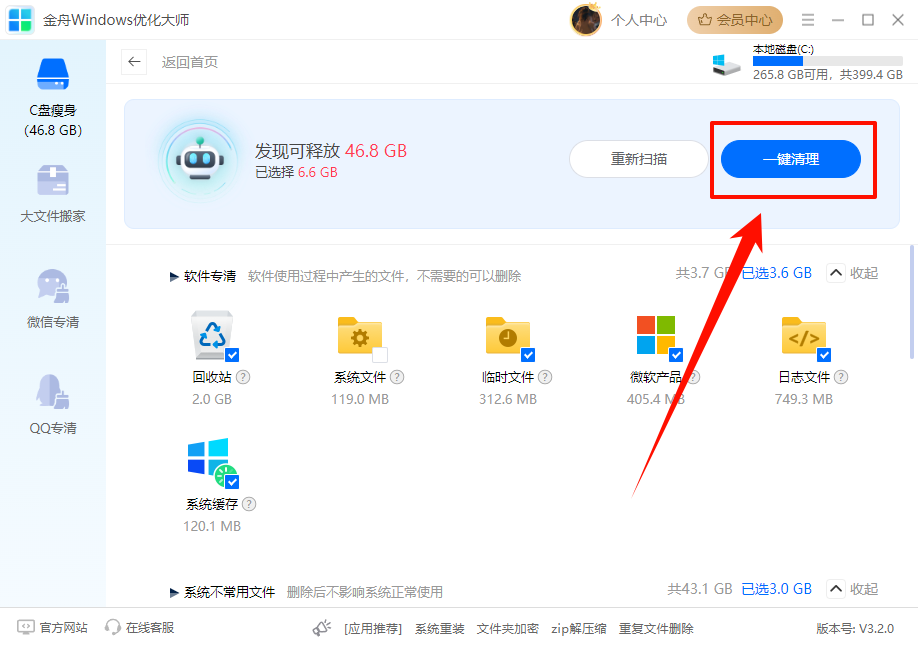Collapse the 软件专清 section with 收起

click(x=852, y=273)
